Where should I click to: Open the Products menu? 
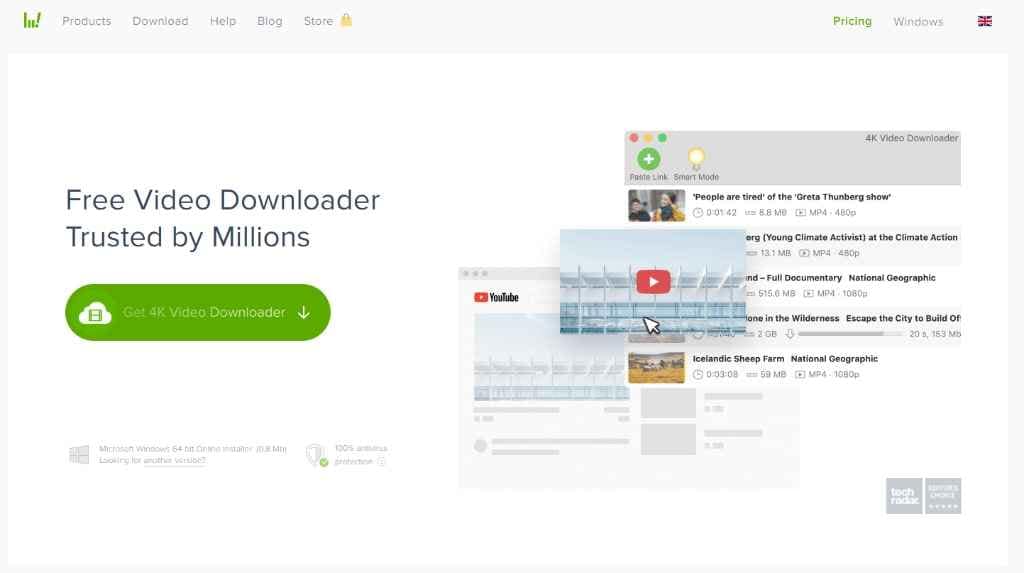pos(87,21)
